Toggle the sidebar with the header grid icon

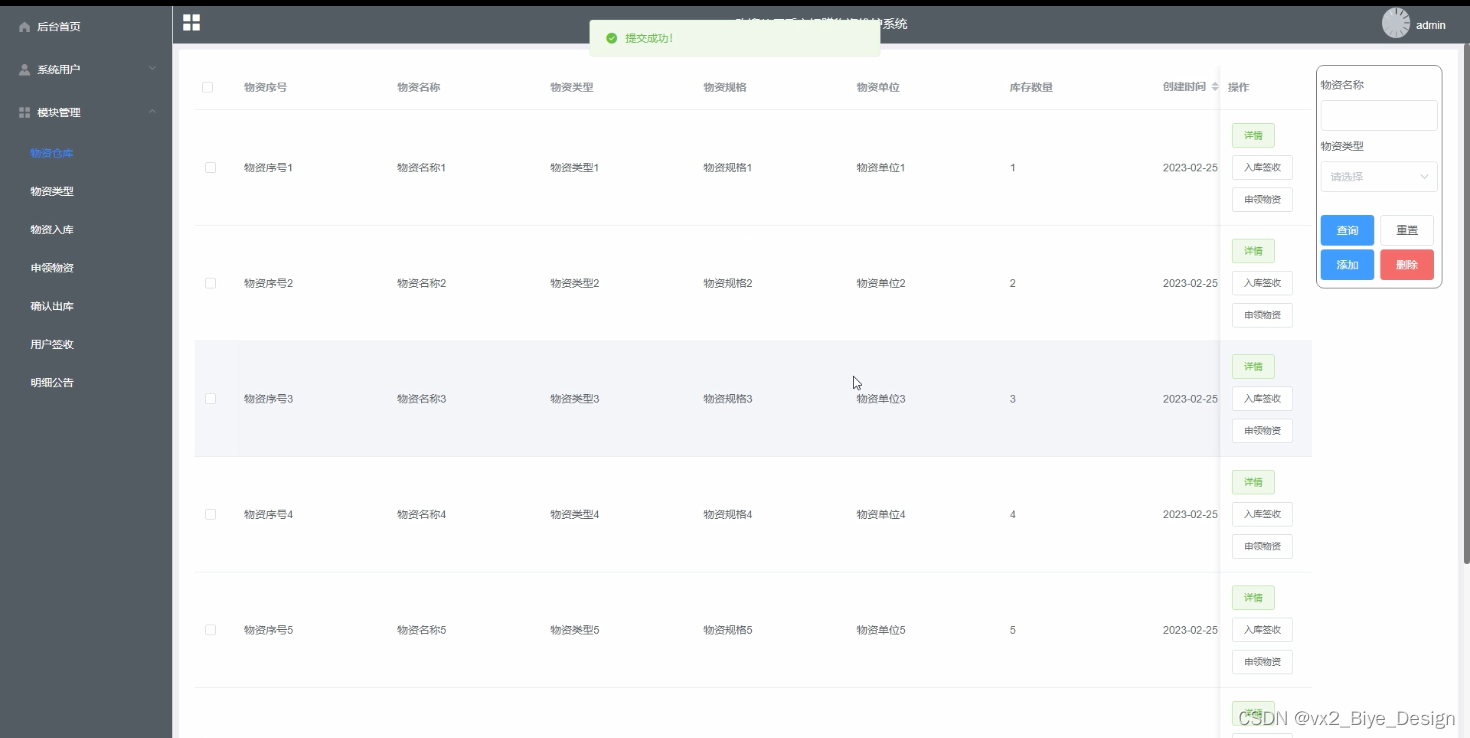[191, 22]
